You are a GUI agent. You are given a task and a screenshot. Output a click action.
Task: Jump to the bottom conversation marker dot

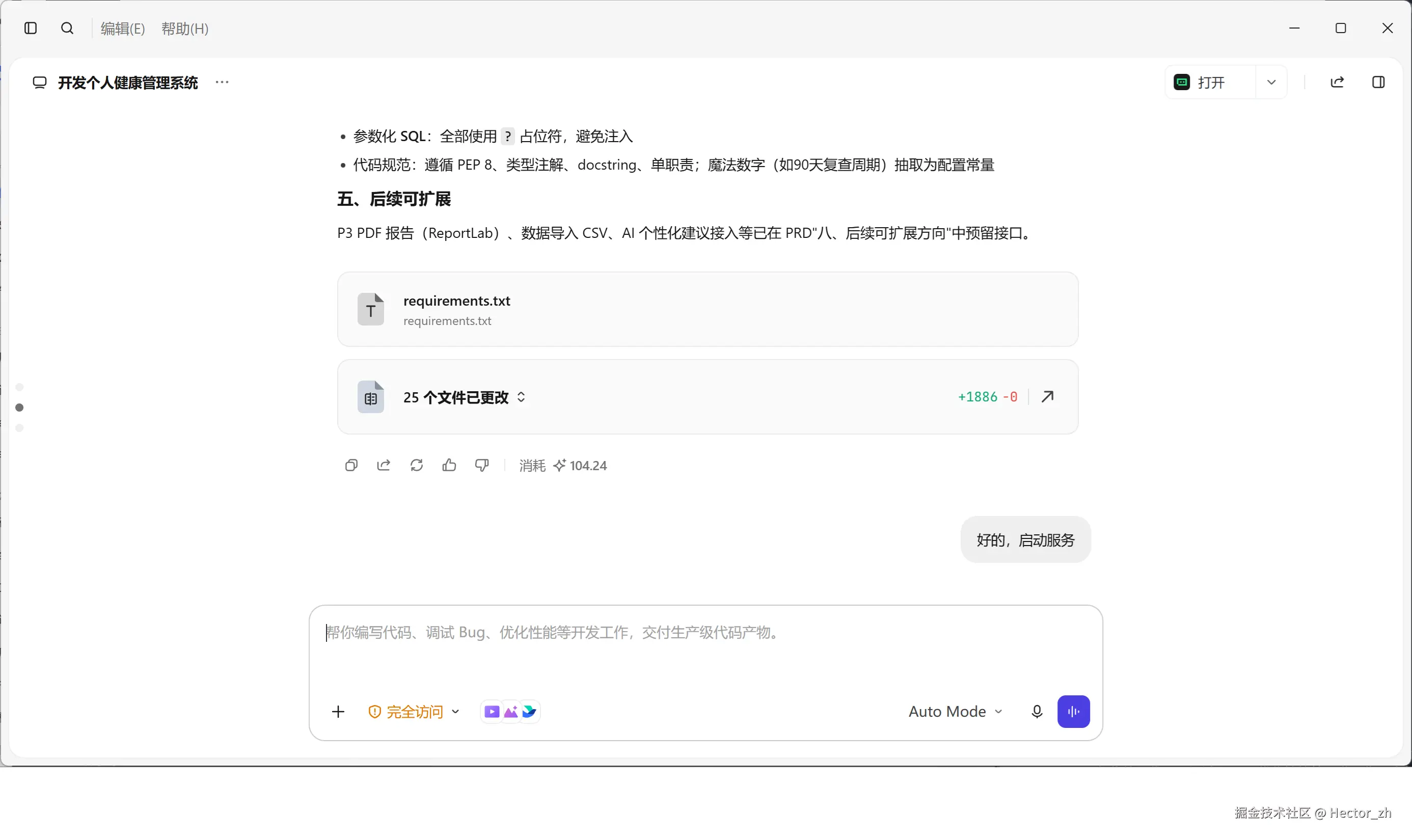click(19, 428)
